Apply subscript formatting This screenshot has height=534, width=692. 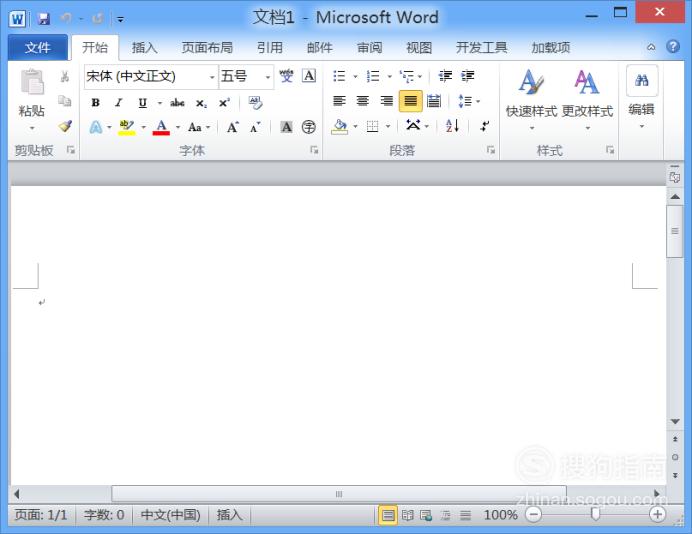(x=201, y=103)
